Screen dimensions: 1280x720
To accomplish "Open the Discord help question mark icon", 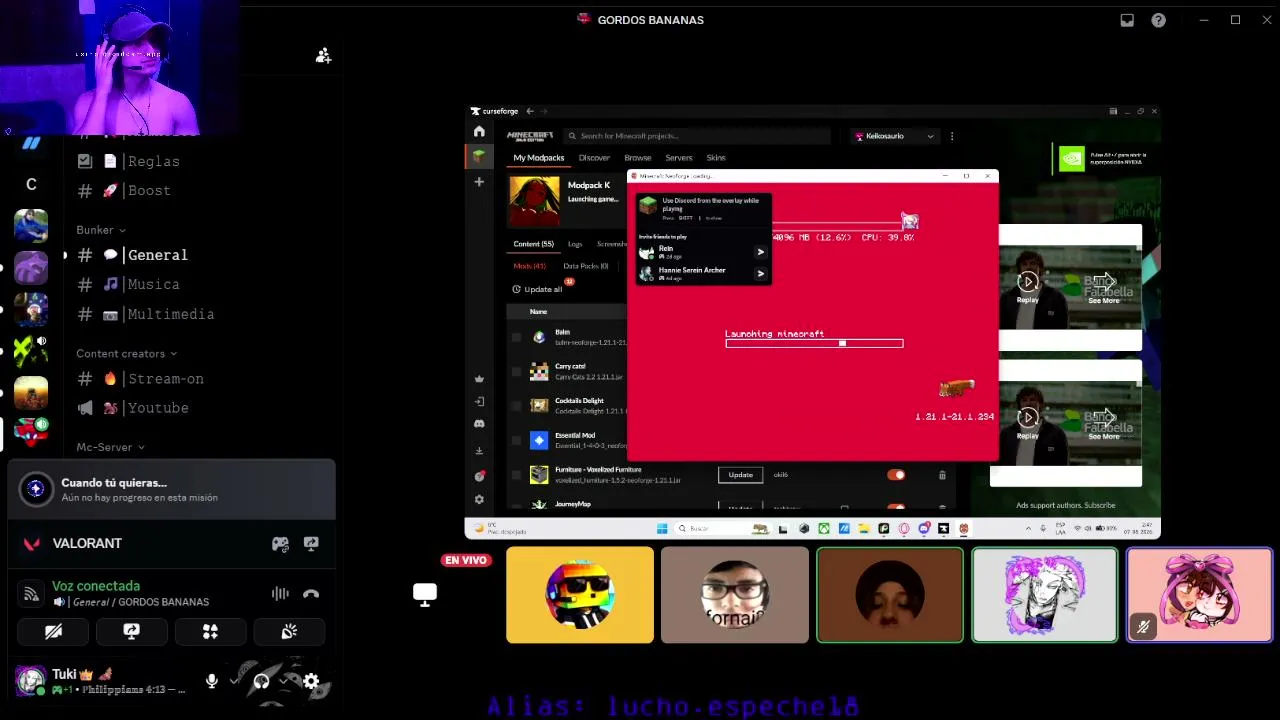I will click(x=1158, y=20).
